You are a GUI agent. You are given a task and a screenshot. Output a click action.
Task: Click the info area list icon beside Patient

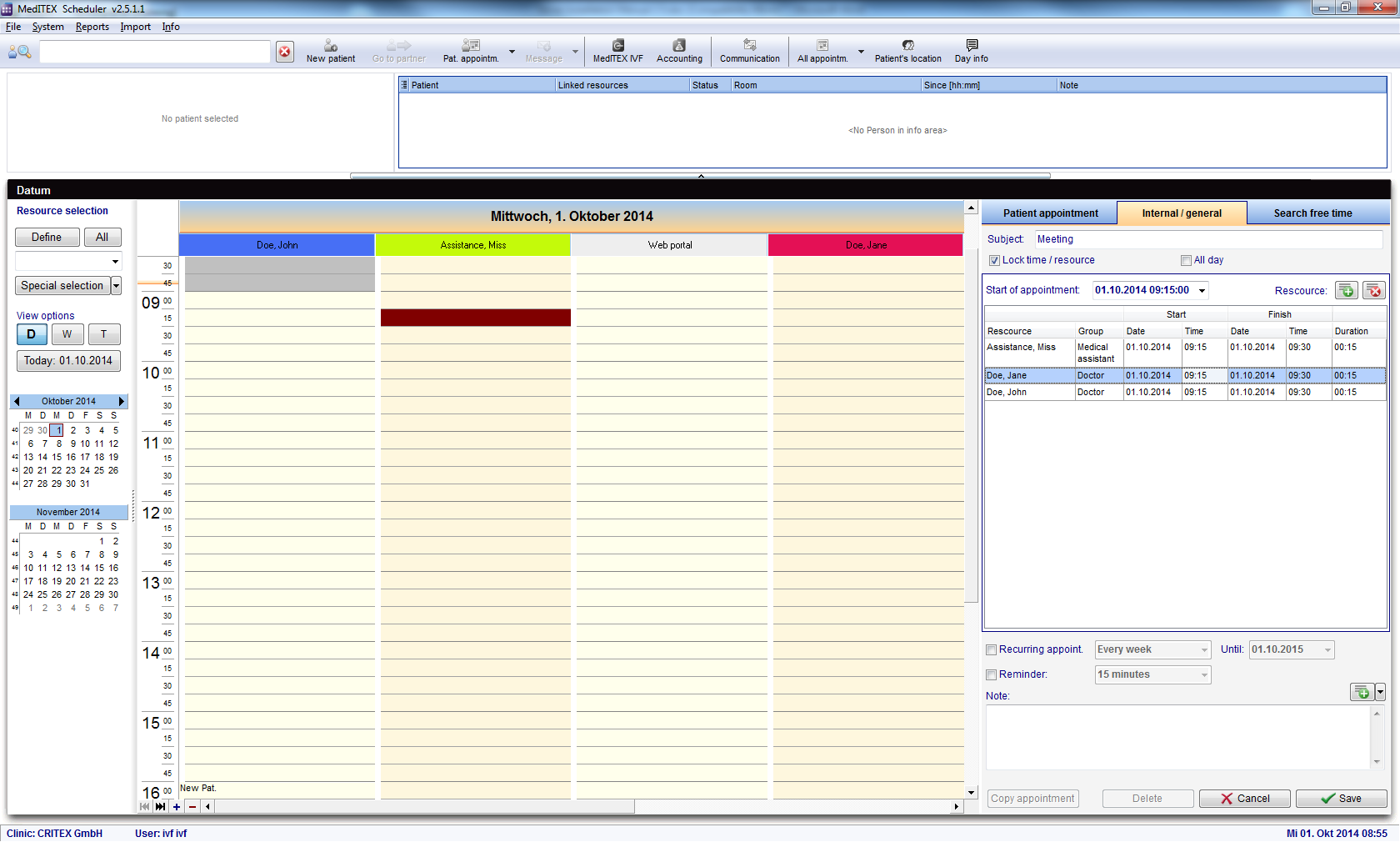tap(404, 85)
